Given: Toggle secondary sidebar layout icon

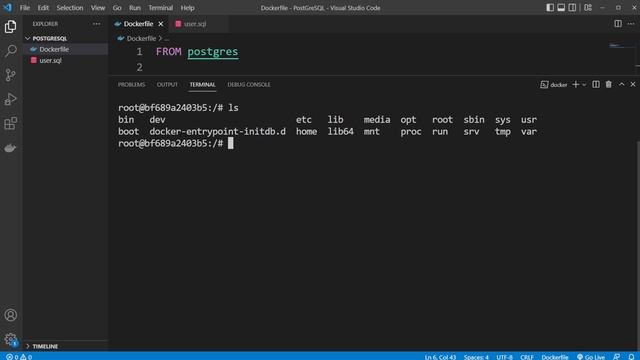Looking at the screenshot, I should 572,7.
